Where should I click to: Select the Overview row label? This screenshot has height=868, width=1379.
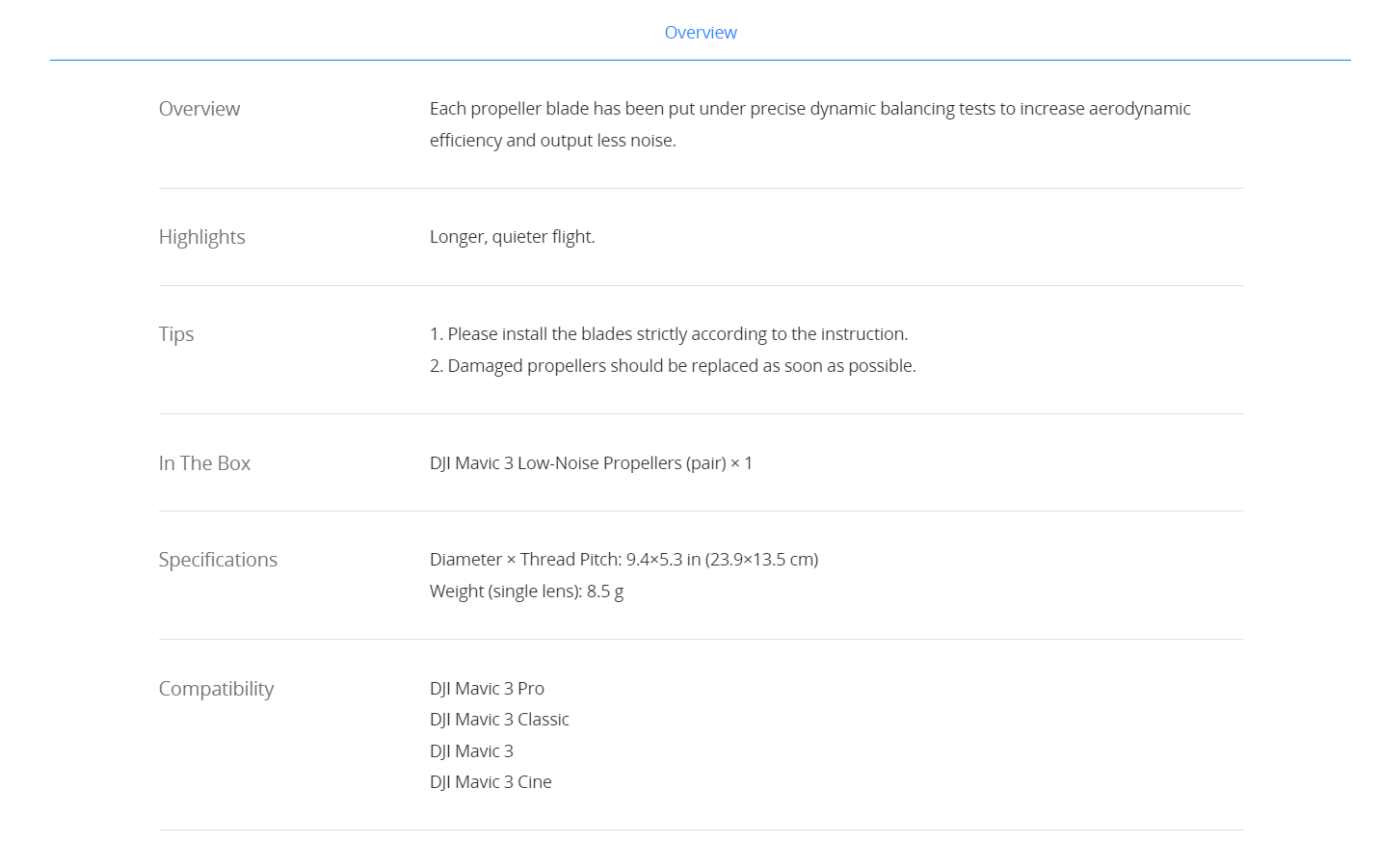[199, 109]
